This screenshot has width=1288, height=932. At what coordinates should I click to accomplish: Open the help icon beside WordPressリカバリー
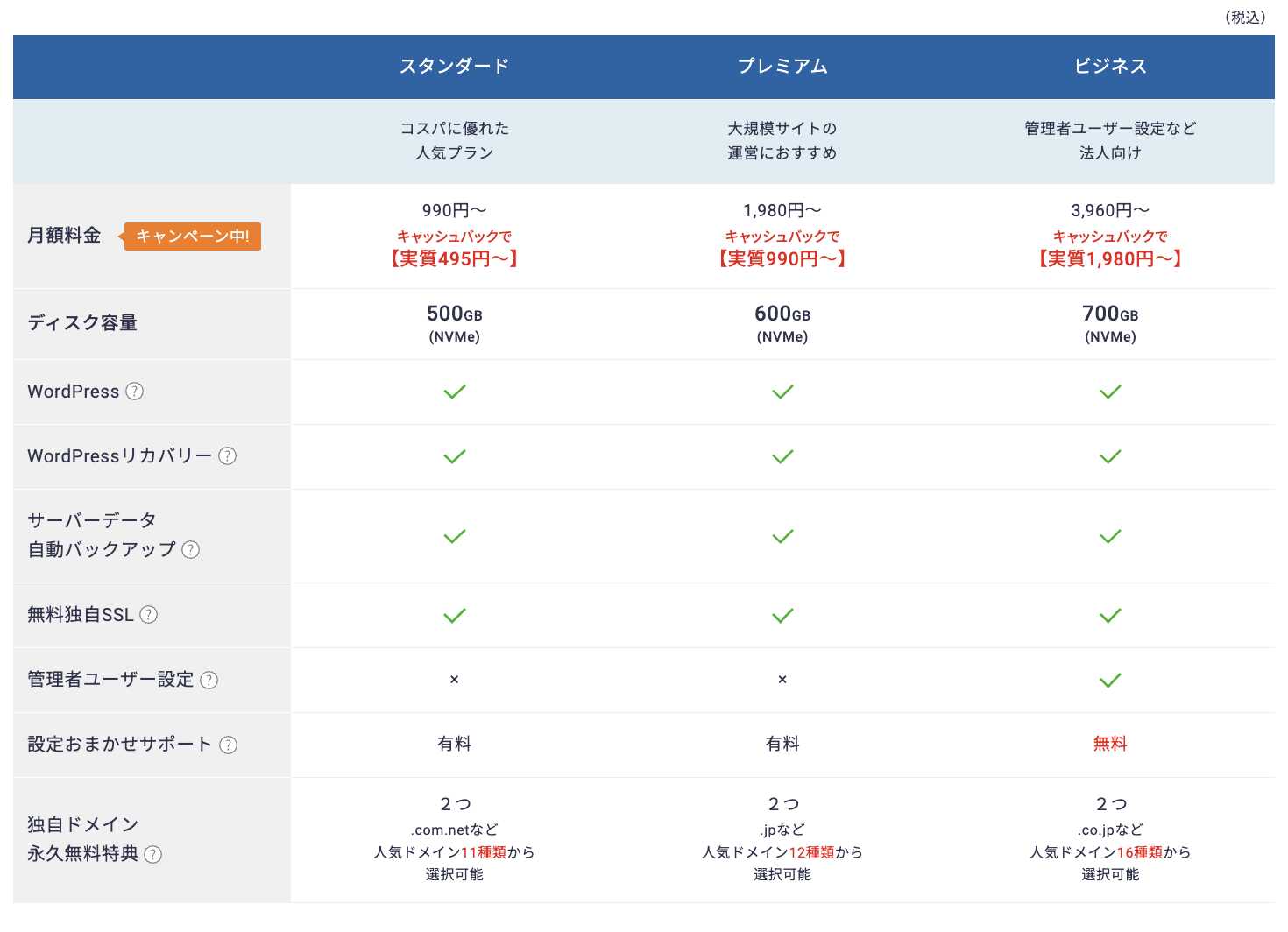pos(227,456)
